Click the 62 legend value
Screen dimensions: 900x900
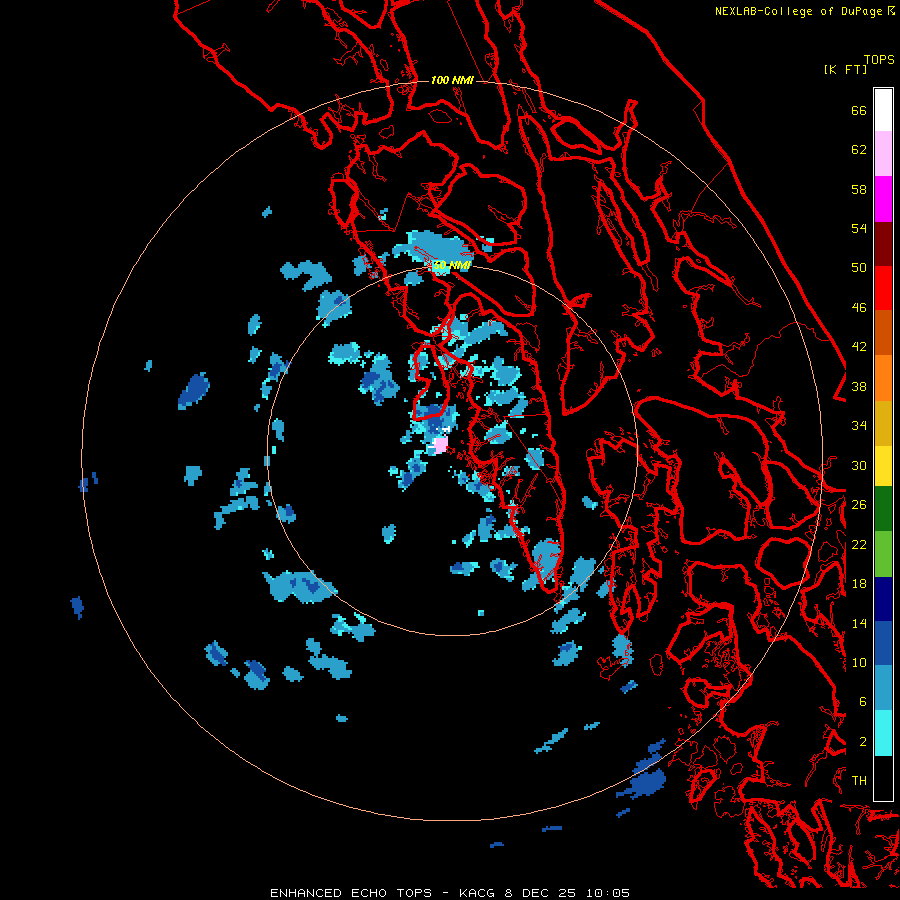point(859,150)
